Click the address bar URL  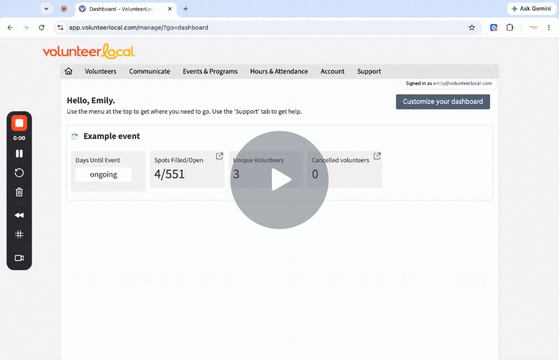[138, 27]
